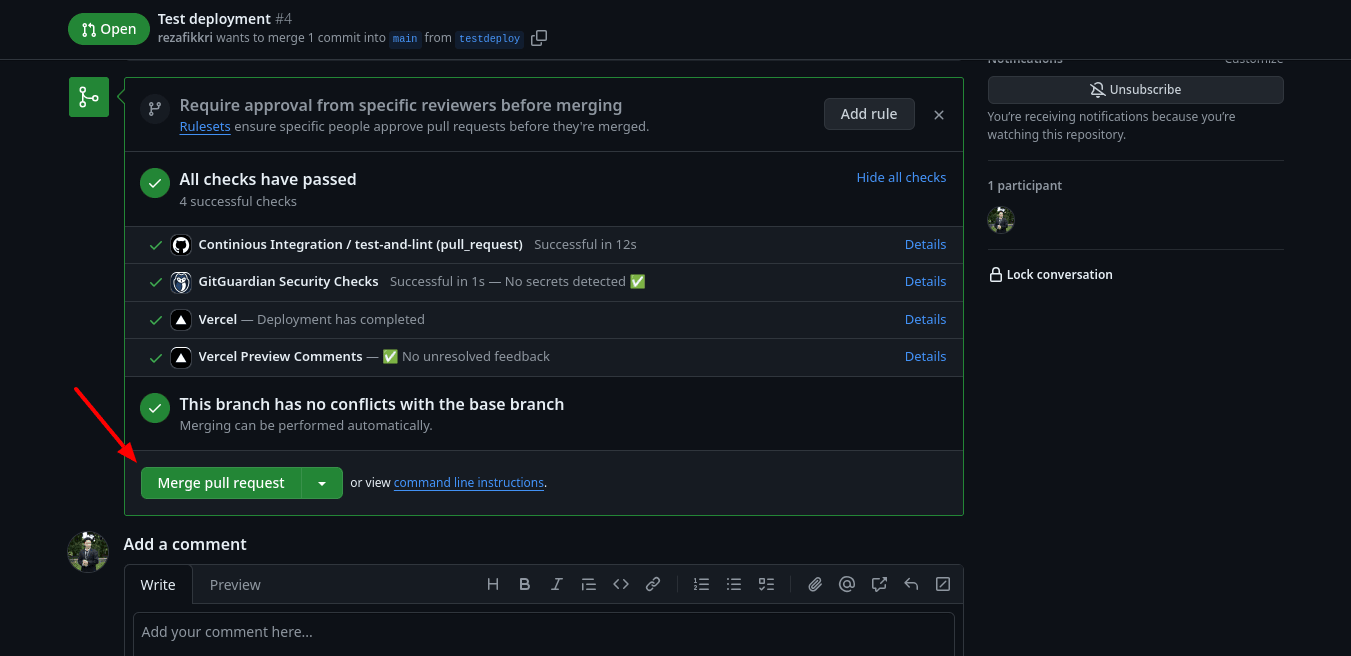Click the Vercel triangle logo for Deployment row
The height and width of the screenshot is (656, 1351).
[x=181, y=320]
